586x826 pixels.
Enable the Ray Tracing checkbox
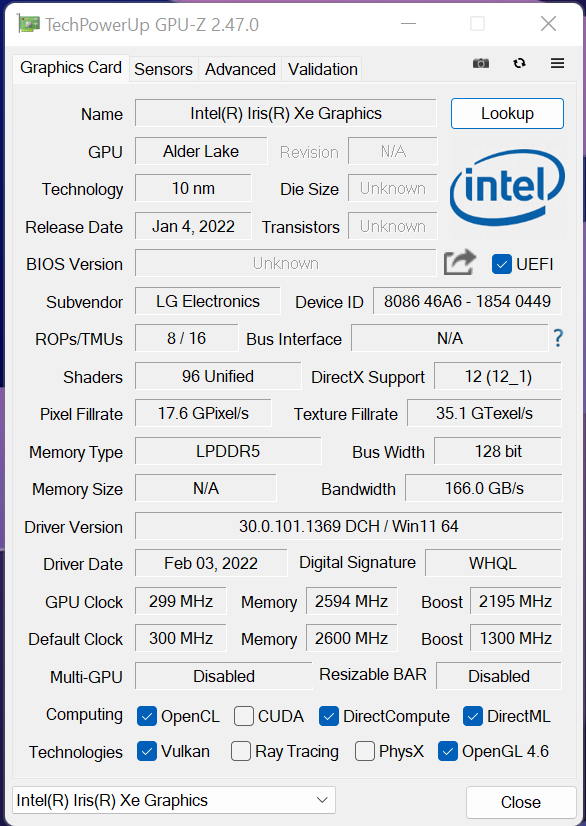[x=241, y=751]
